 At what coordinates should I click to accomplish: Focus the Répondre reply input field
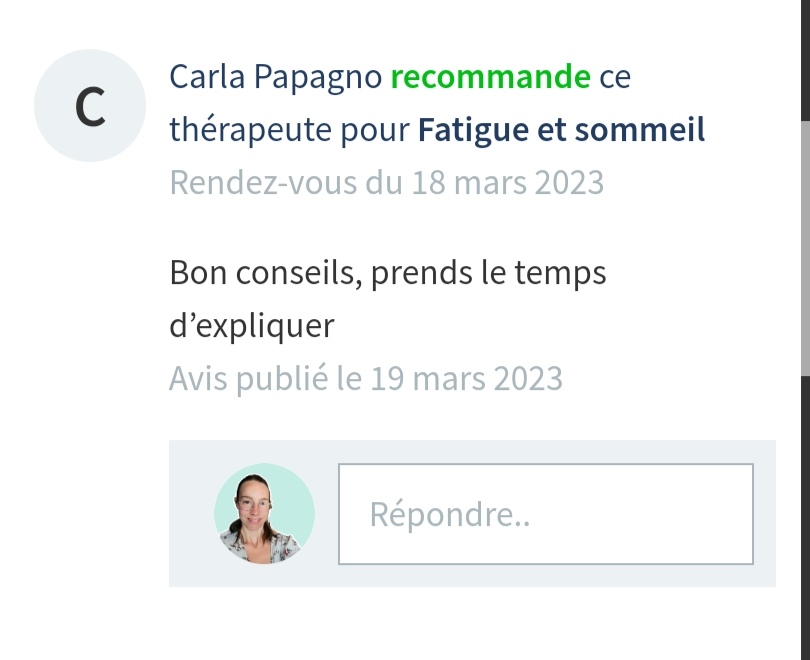tap(546, 514)
